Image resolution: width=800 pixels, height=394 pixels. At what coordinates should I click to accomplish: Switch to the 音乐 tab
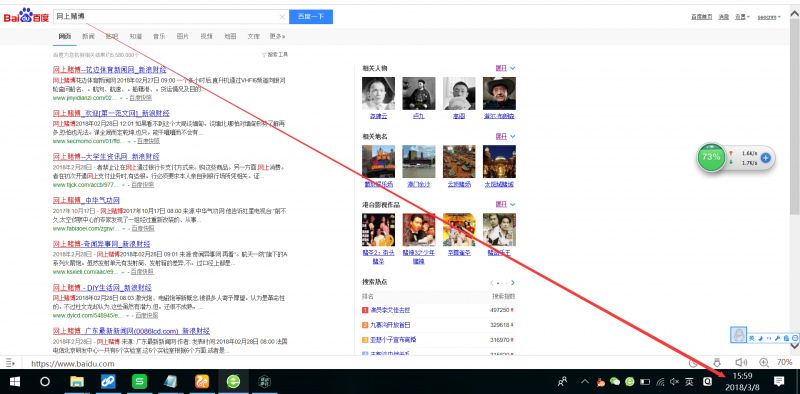[159, 36]
